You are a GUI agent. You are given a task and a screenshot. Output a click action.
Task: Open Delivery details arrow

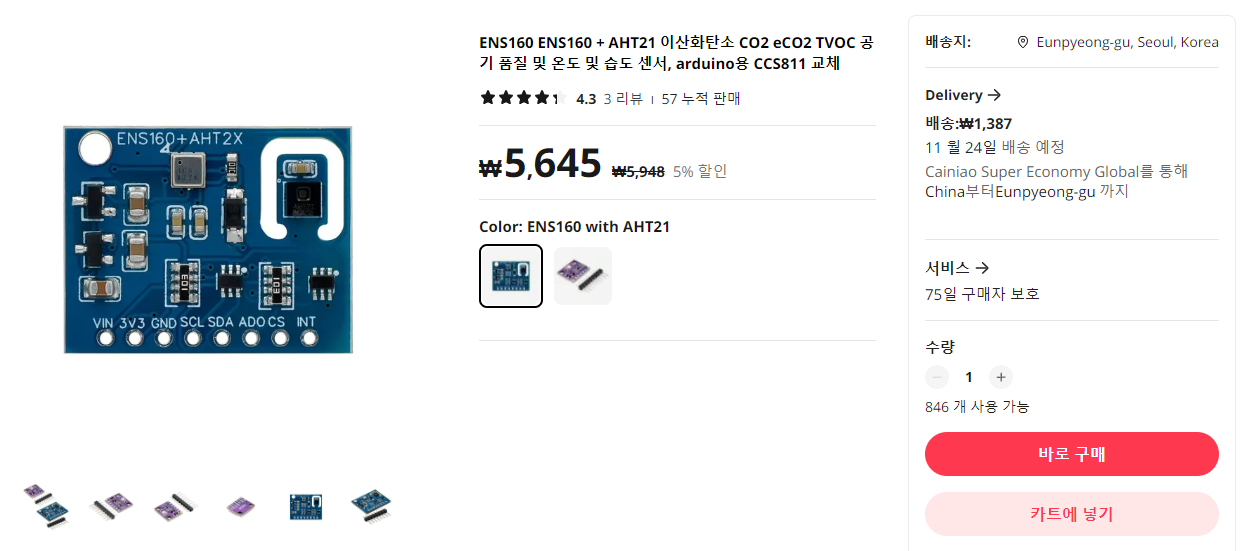[x=994, y=95]
